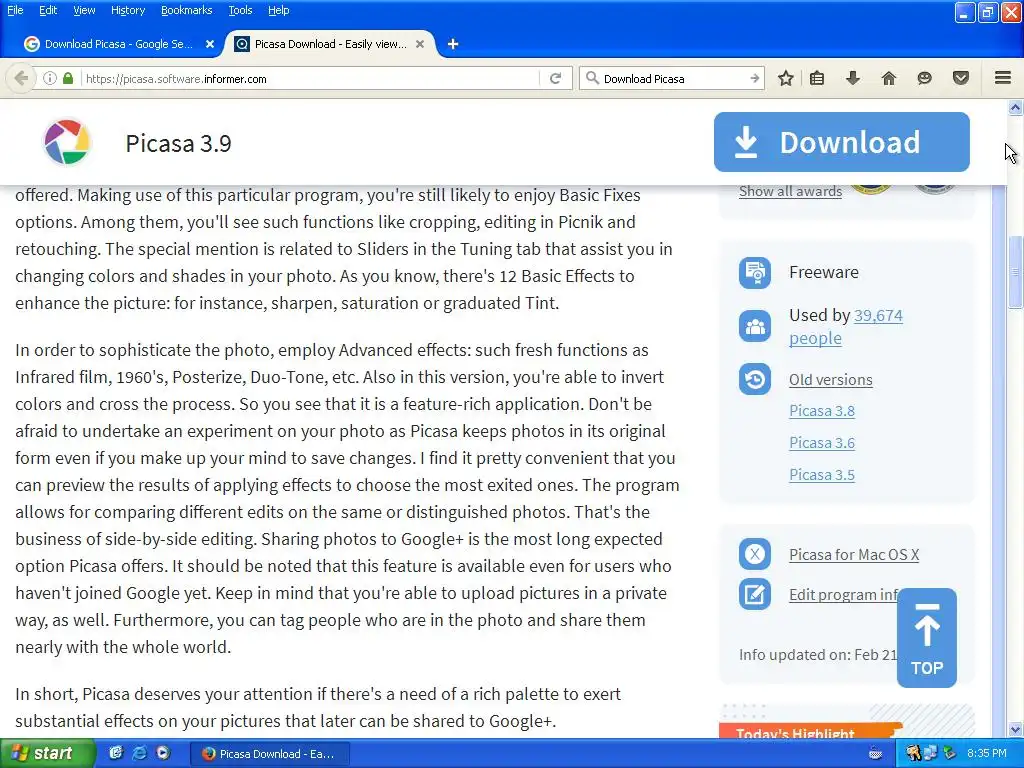Click the Edit program info pencil icon
This screenshot has width=1024, height=768.
click(755, 594)
